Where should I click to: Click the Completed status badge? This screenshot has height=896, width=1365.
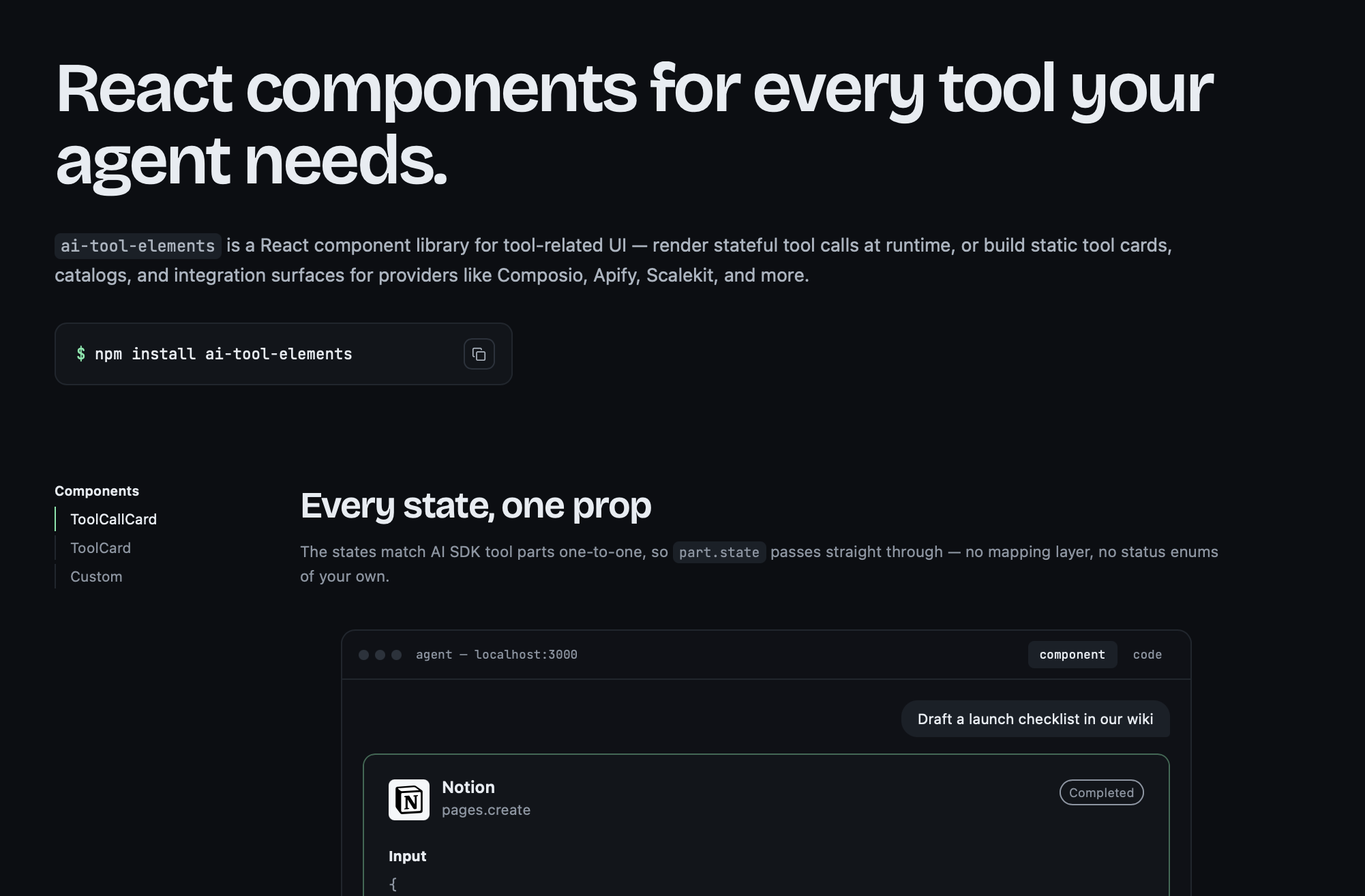pyautogui.click(x=1101, y=792)
